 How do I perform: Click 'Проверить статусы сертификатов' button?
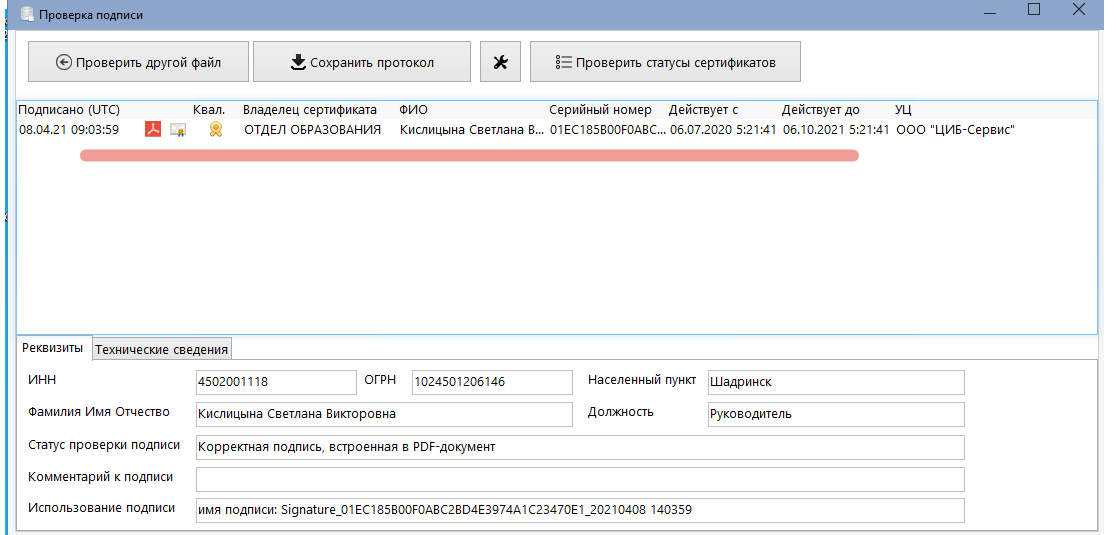pyautogui.click(x=665, y=62)
